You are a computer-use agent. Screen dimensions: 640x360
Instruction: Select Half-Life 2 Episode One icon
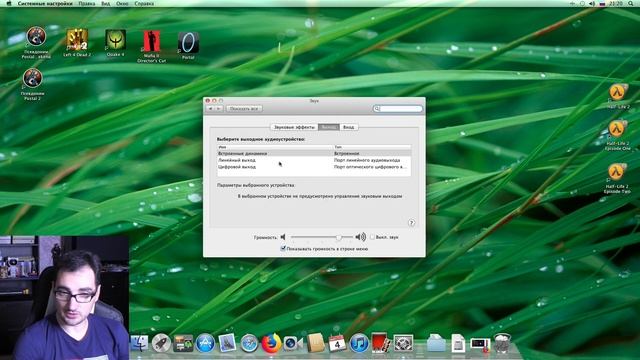click(x=618, y=136)
